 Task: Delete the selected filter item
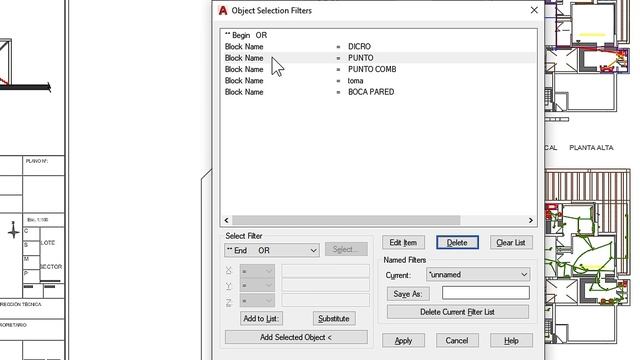[457, 242]
